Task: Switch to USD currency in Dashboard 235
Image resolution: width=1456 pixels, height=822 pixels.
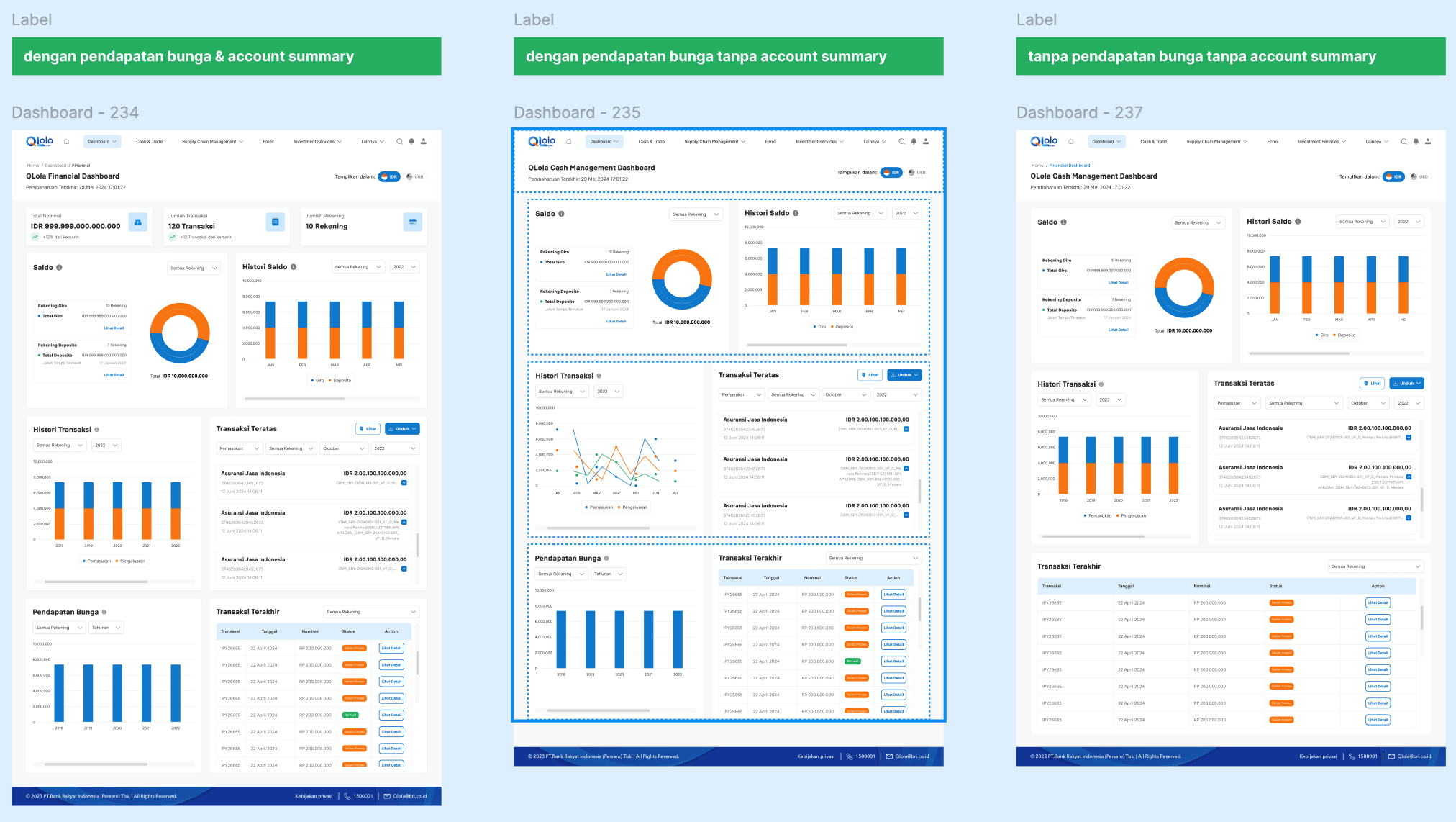Action: (x=917, y=173)
